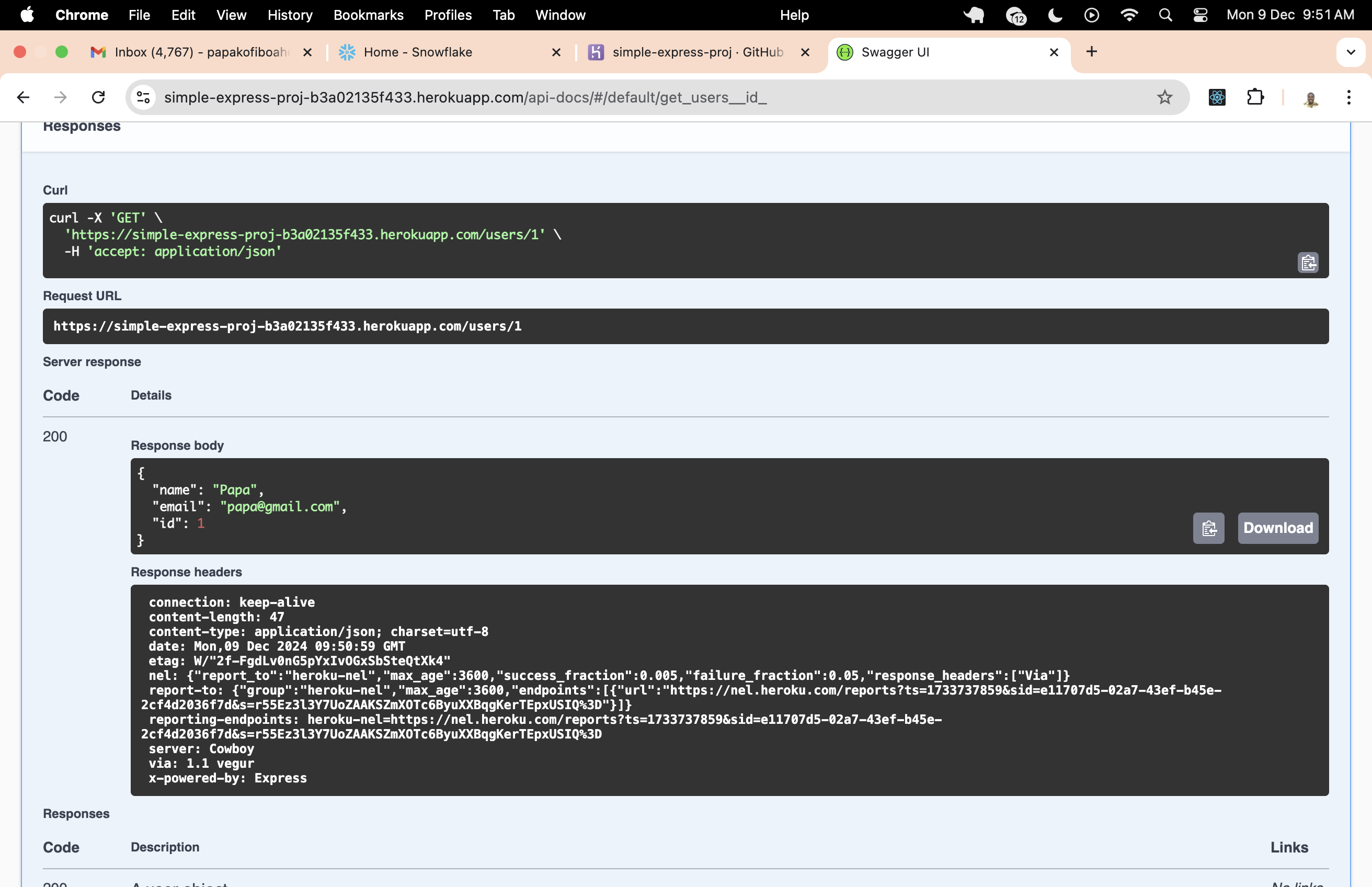The height and width of the screenshot is (887, 1372).
Task: Copy the response body to clipboard
Action: click(1208, 528)
